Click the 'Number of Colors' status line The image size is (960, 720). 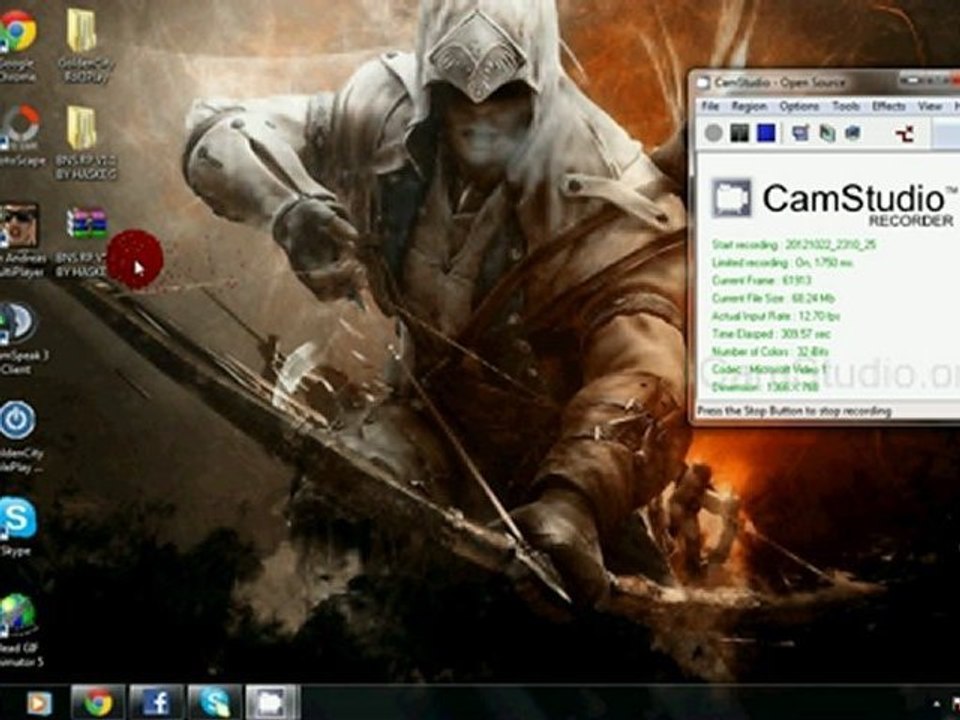coord(770,351)
